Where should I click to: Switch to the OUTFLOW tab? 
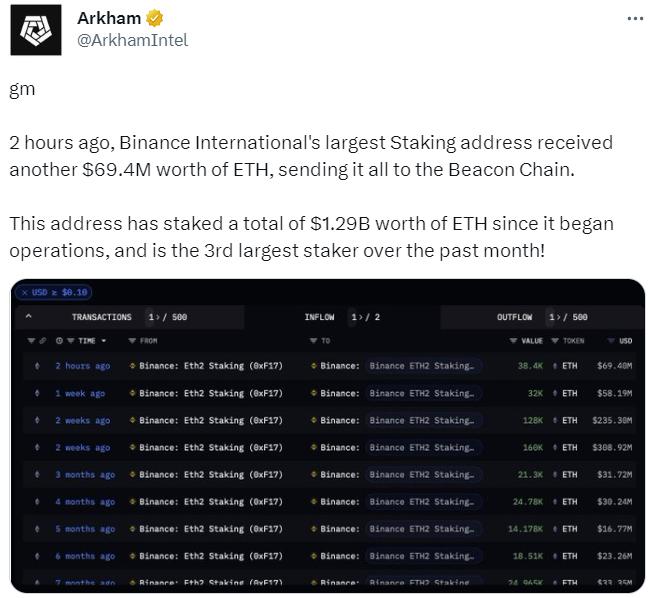coord(514,317)
